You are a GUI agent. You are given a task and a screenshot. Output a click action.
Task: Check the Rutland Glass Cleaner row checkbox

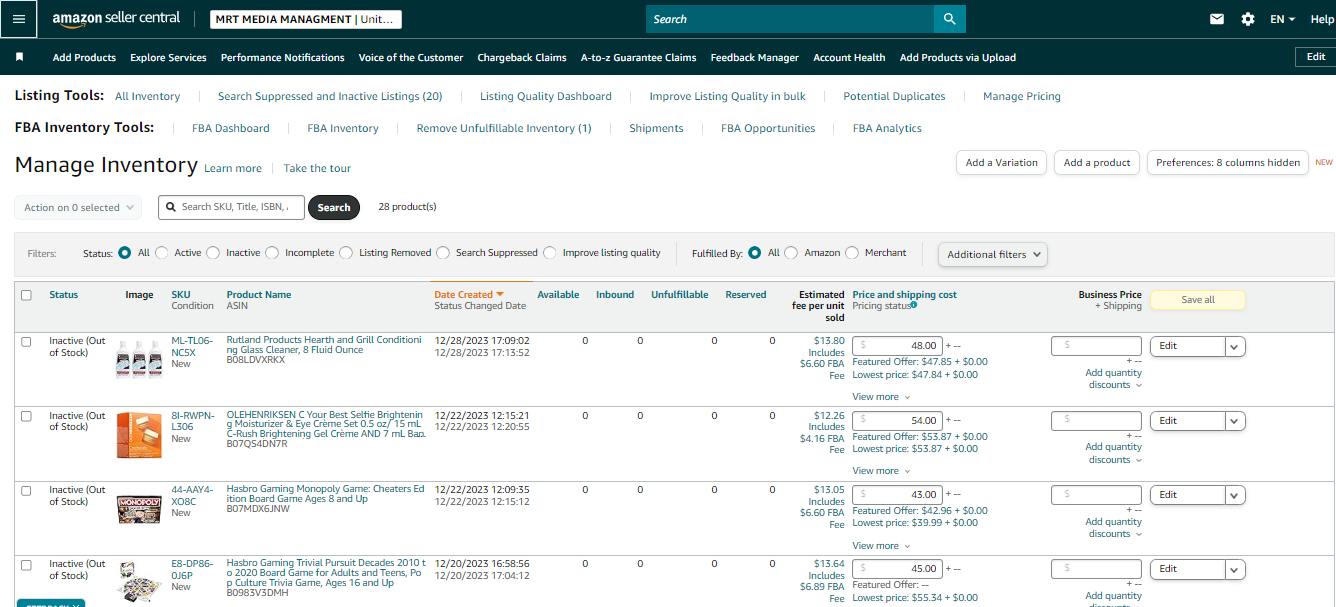point(26,341)
